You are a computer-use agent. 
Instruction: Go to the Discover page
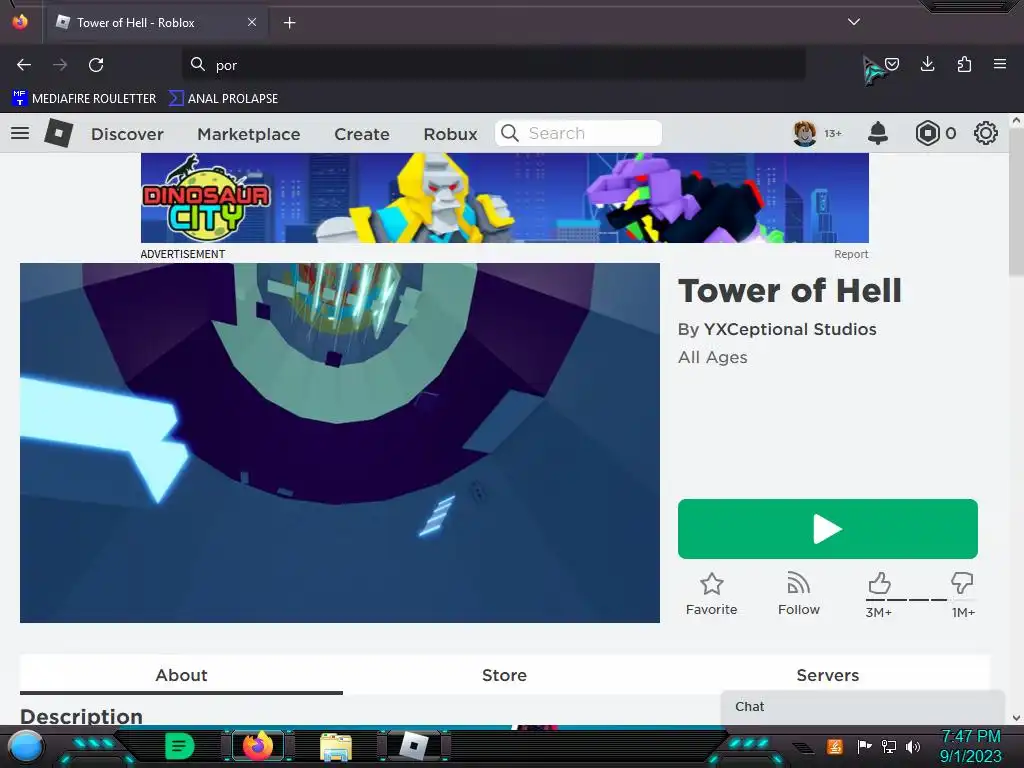coord(127,134)
